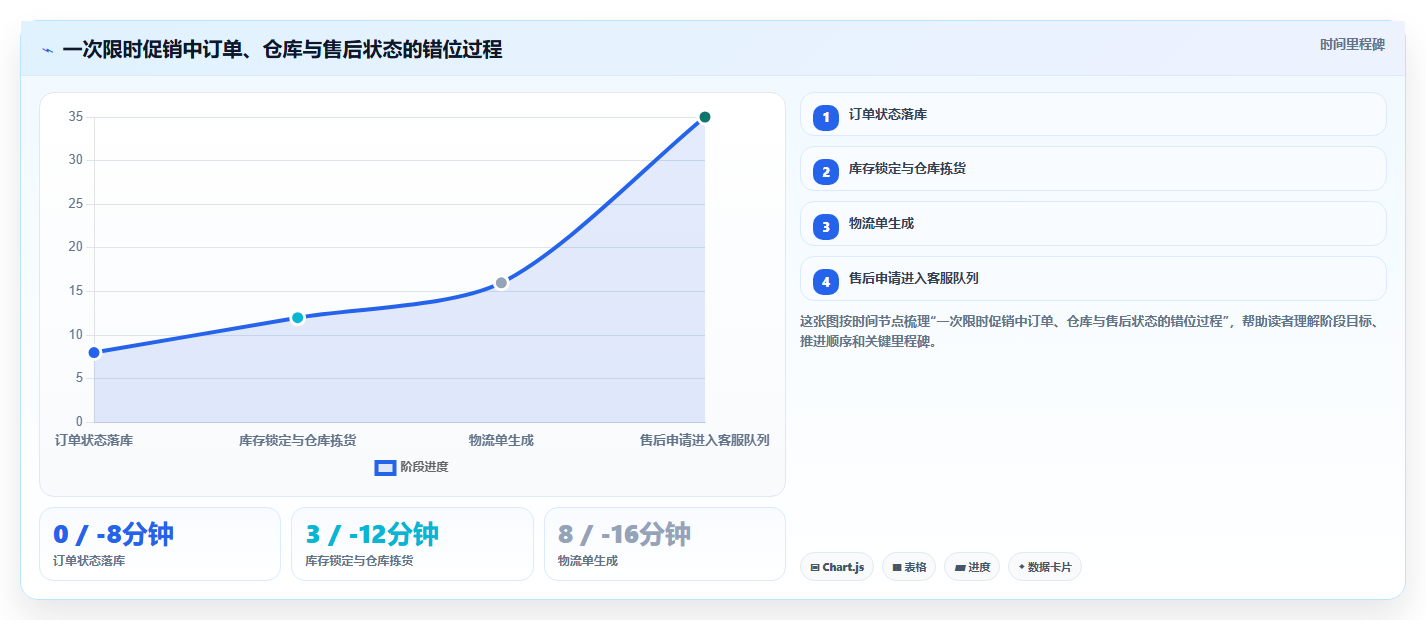Toggle the 阶段进度 legend swatch
Viewport: 1426px width, 620px height.
pos(385,467)
